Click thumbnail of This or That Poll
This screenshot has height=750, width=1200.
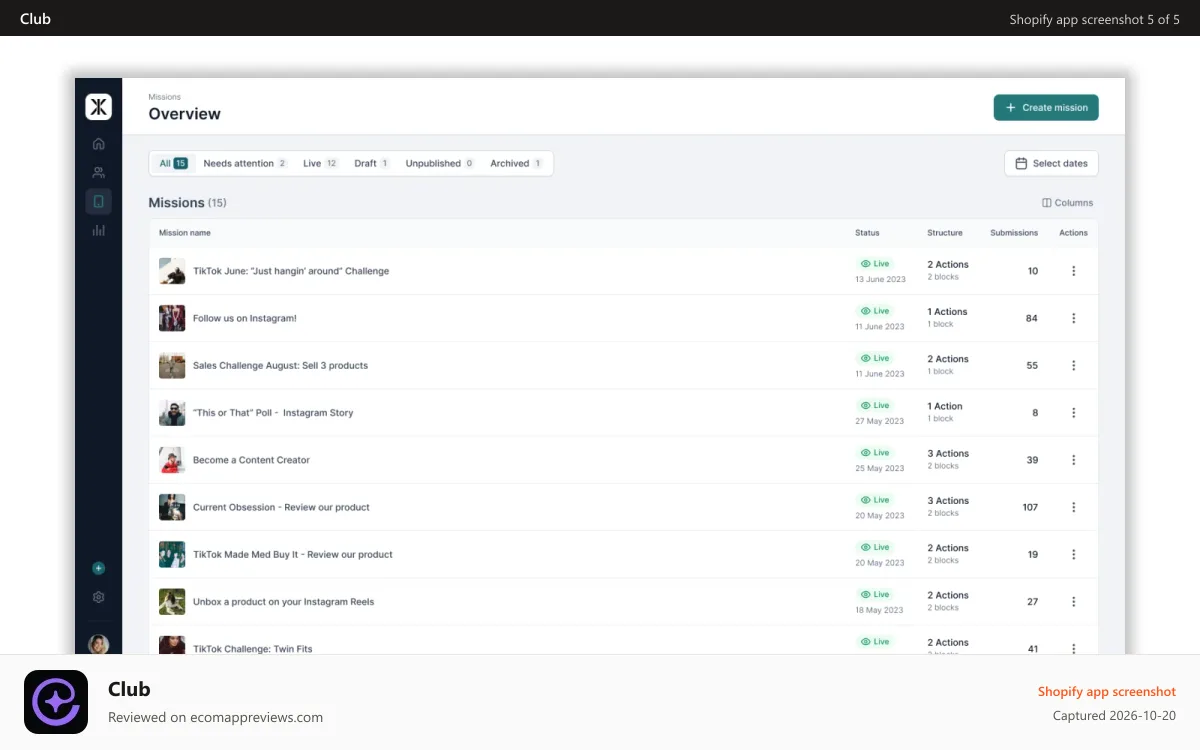(172, 412)
